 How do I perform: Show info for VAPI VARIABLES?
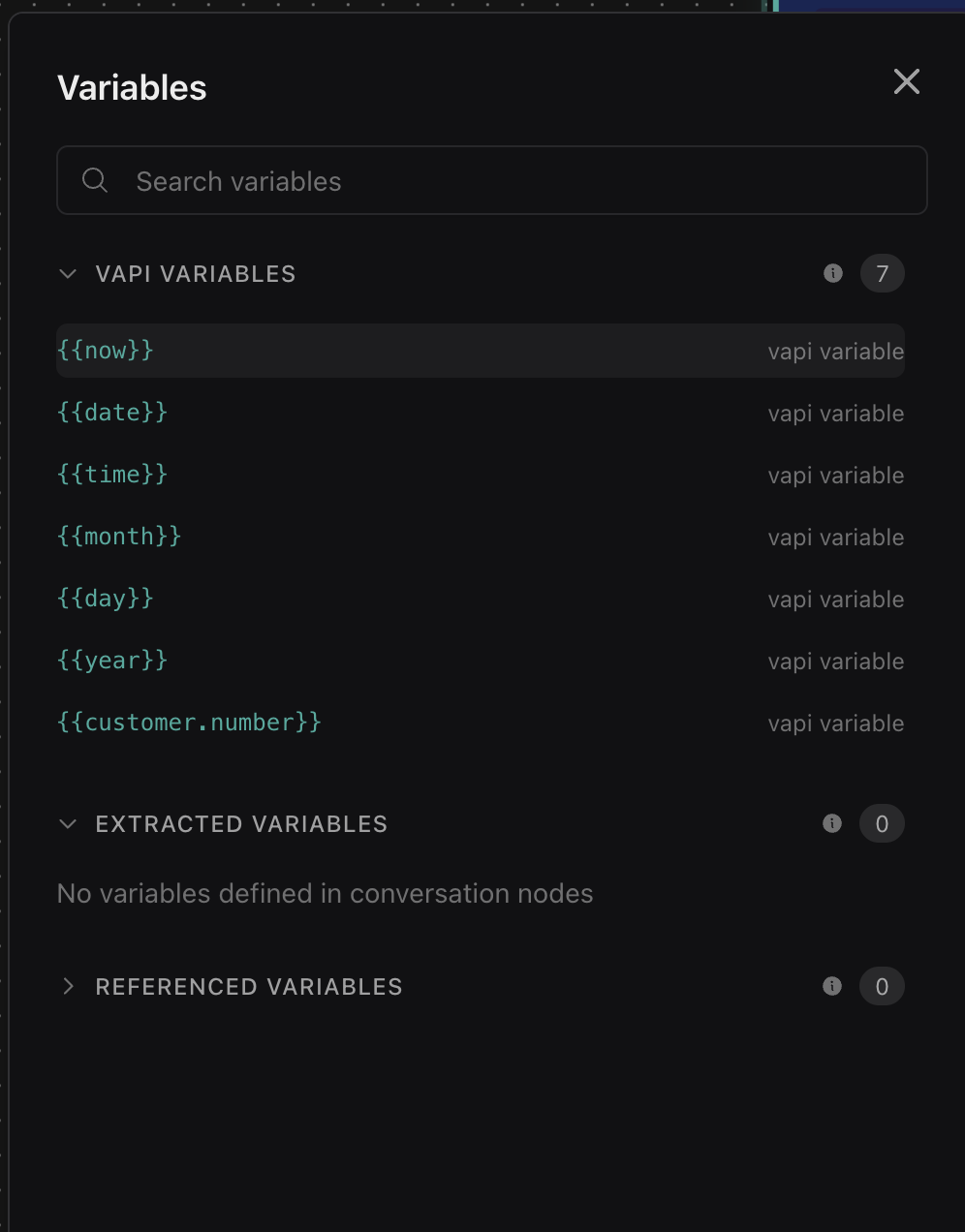(x=833, y=273)
